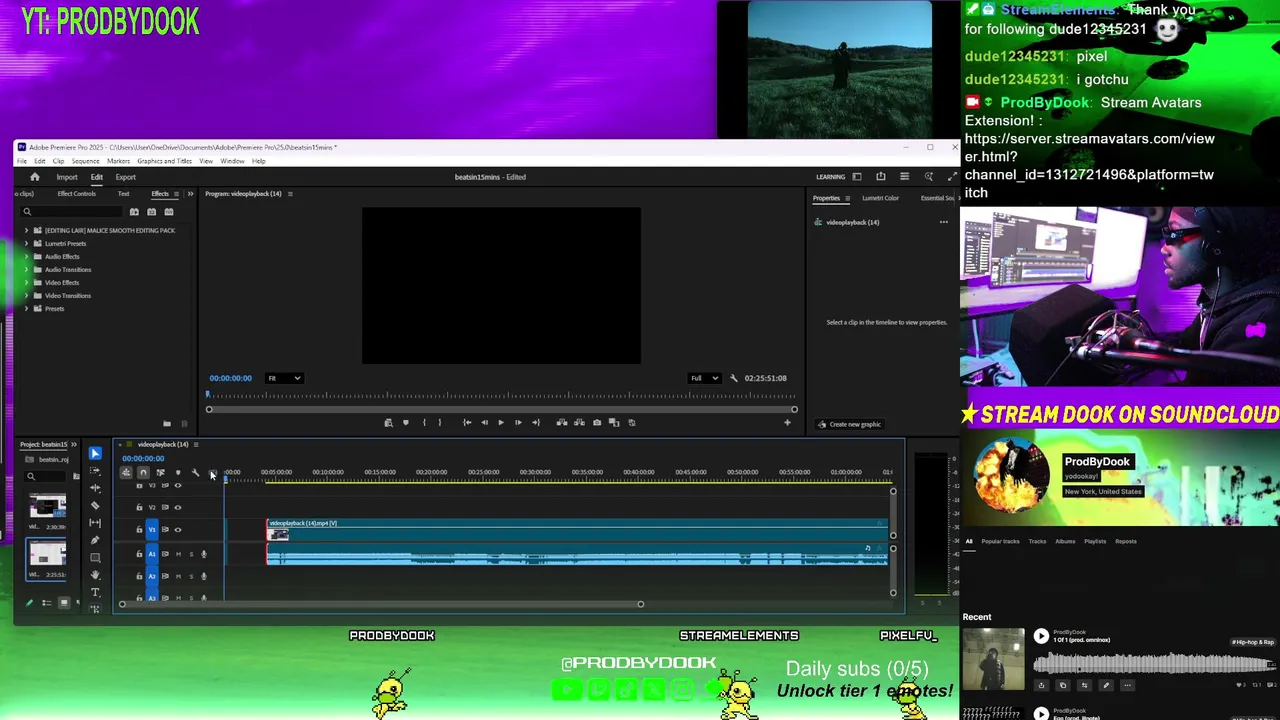Switch to Lumetri Color tab

[x=880, y=198]
